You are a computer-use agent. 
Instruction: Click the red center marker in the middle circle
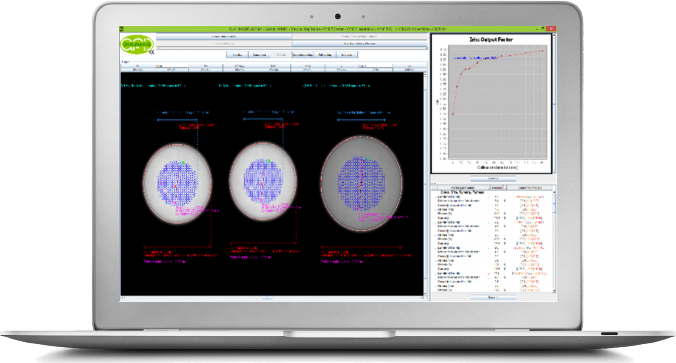coord(261,184)
